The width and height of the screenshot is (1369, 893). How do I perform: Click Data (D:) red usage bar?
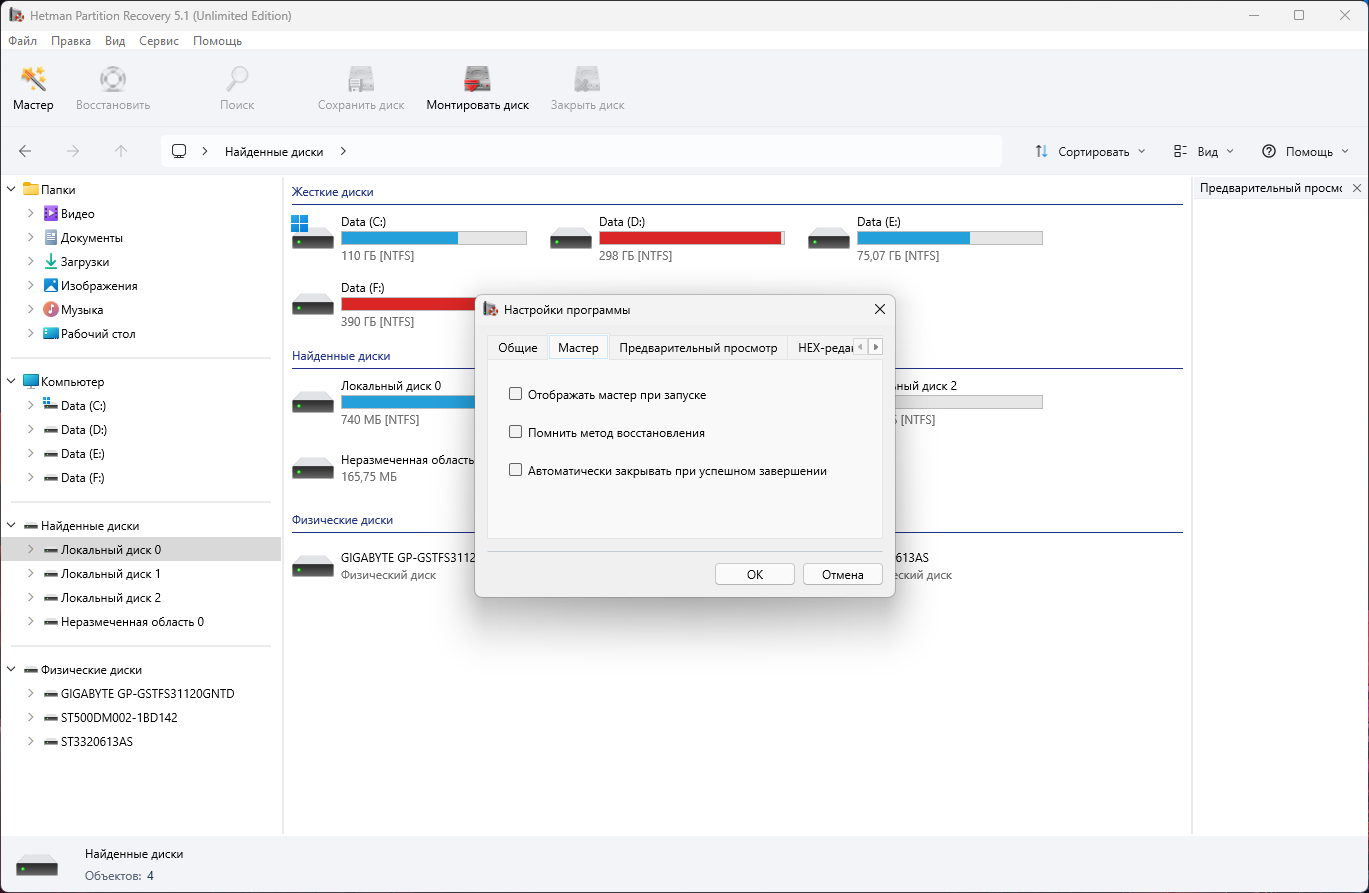coord(692,238)
